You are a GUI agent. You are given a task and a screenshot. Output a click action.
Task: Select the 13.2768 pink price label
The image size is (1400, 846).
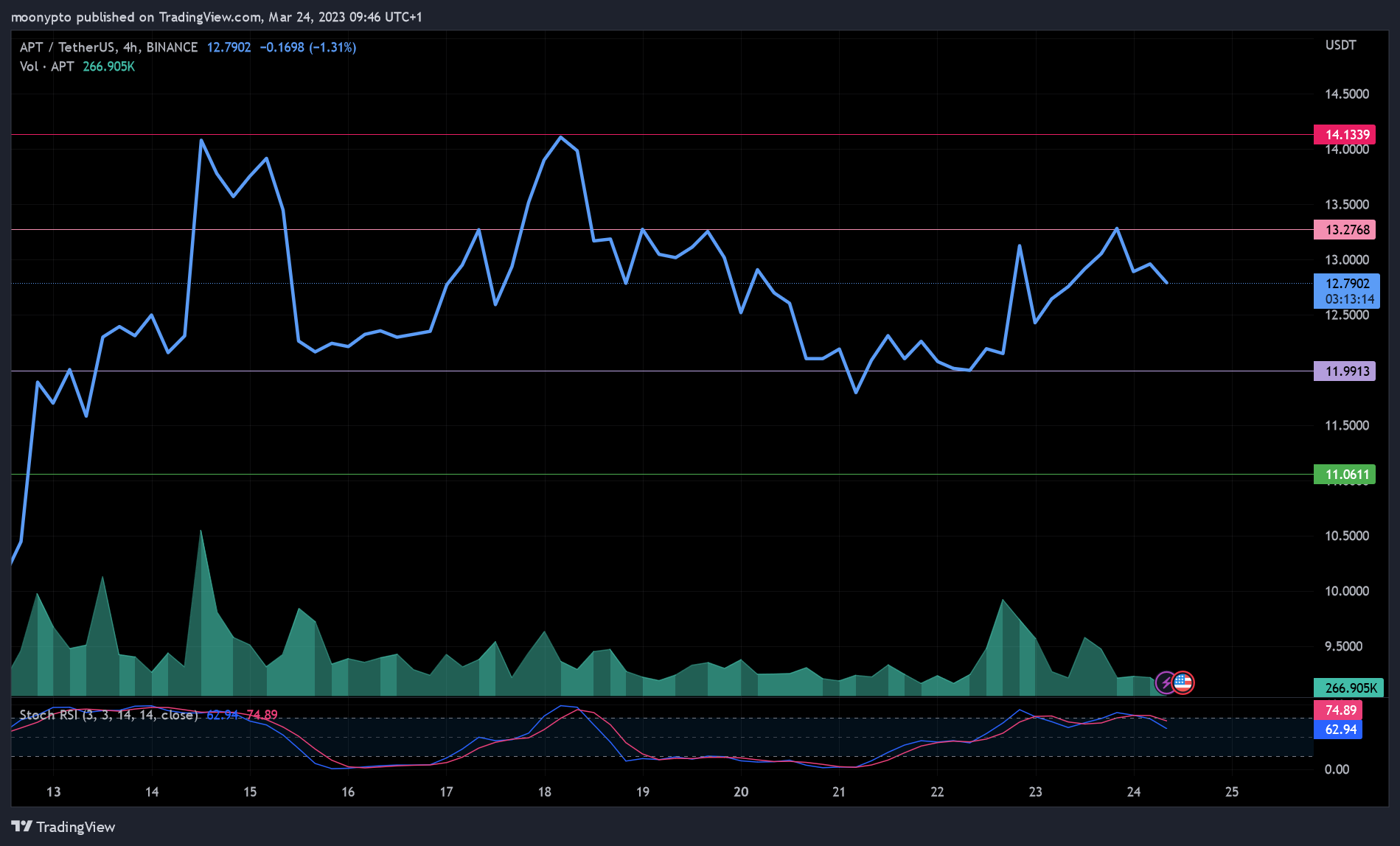point(1345,229)
